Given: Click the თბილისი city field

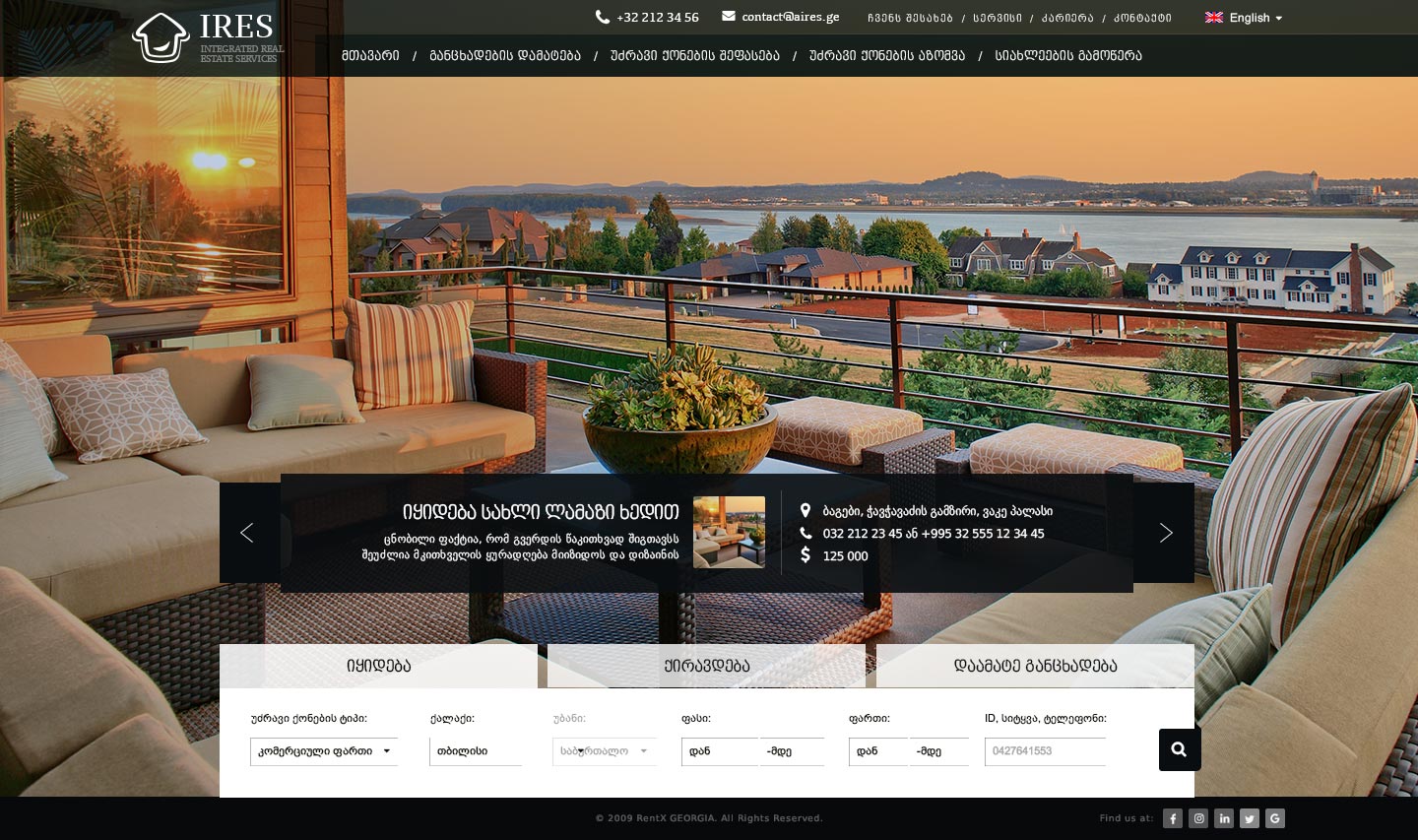Looking at the screenshot, I should pyautogui.click(x=476, y=751).
